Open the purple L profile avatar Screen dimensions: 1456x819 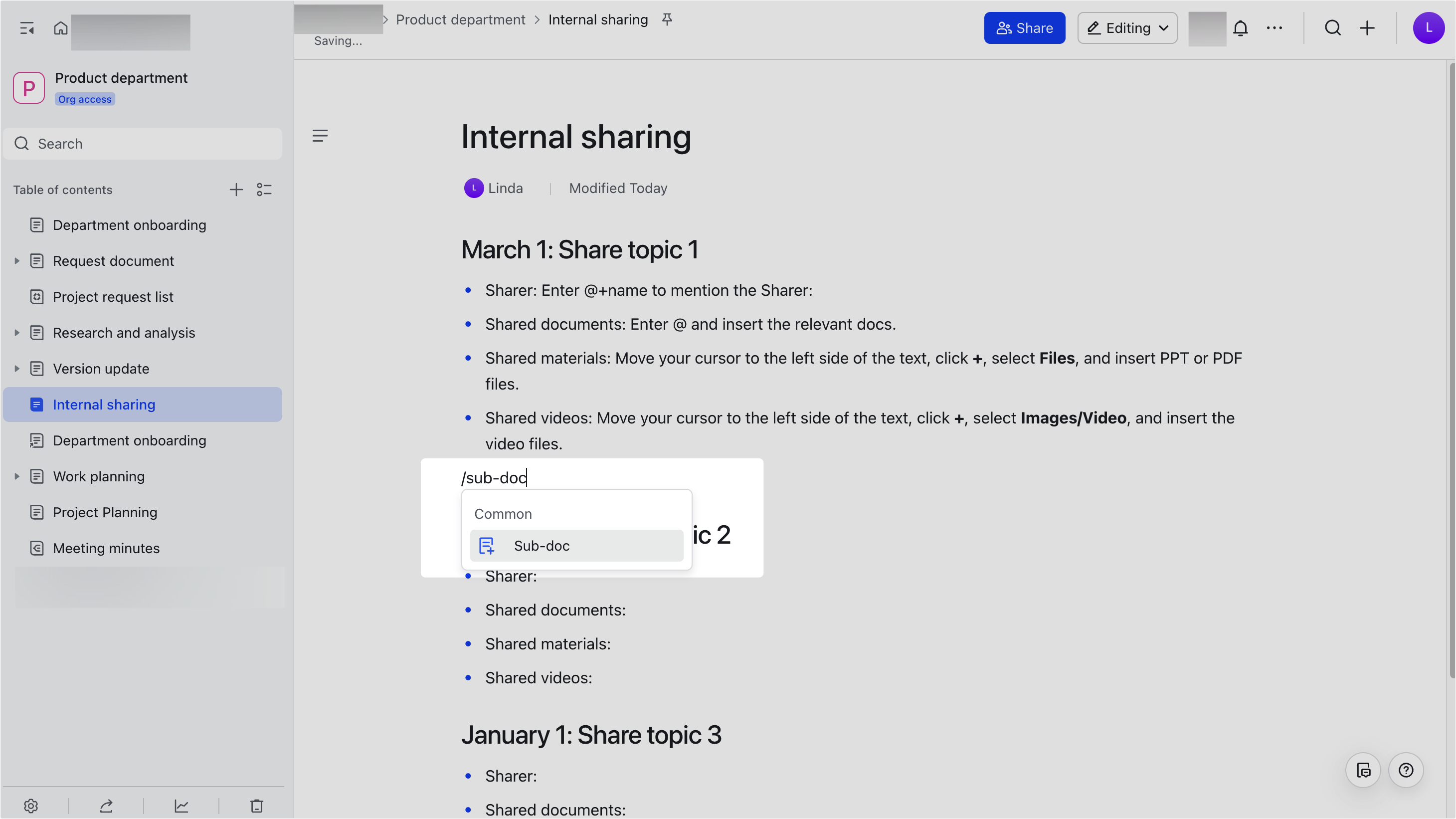click(1428, 28)
